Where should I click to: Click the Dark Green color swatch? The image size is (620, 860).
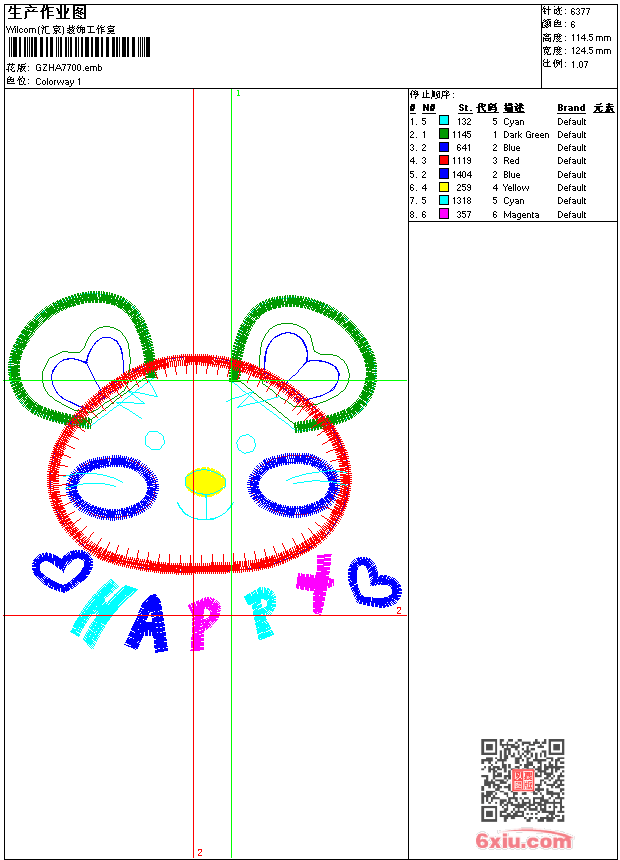click(444, 134)
